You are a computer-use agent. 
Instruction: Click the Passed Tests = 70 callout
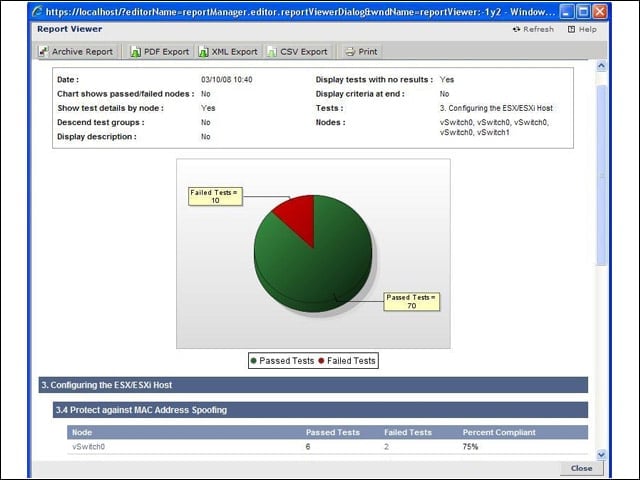click(411, 302)
